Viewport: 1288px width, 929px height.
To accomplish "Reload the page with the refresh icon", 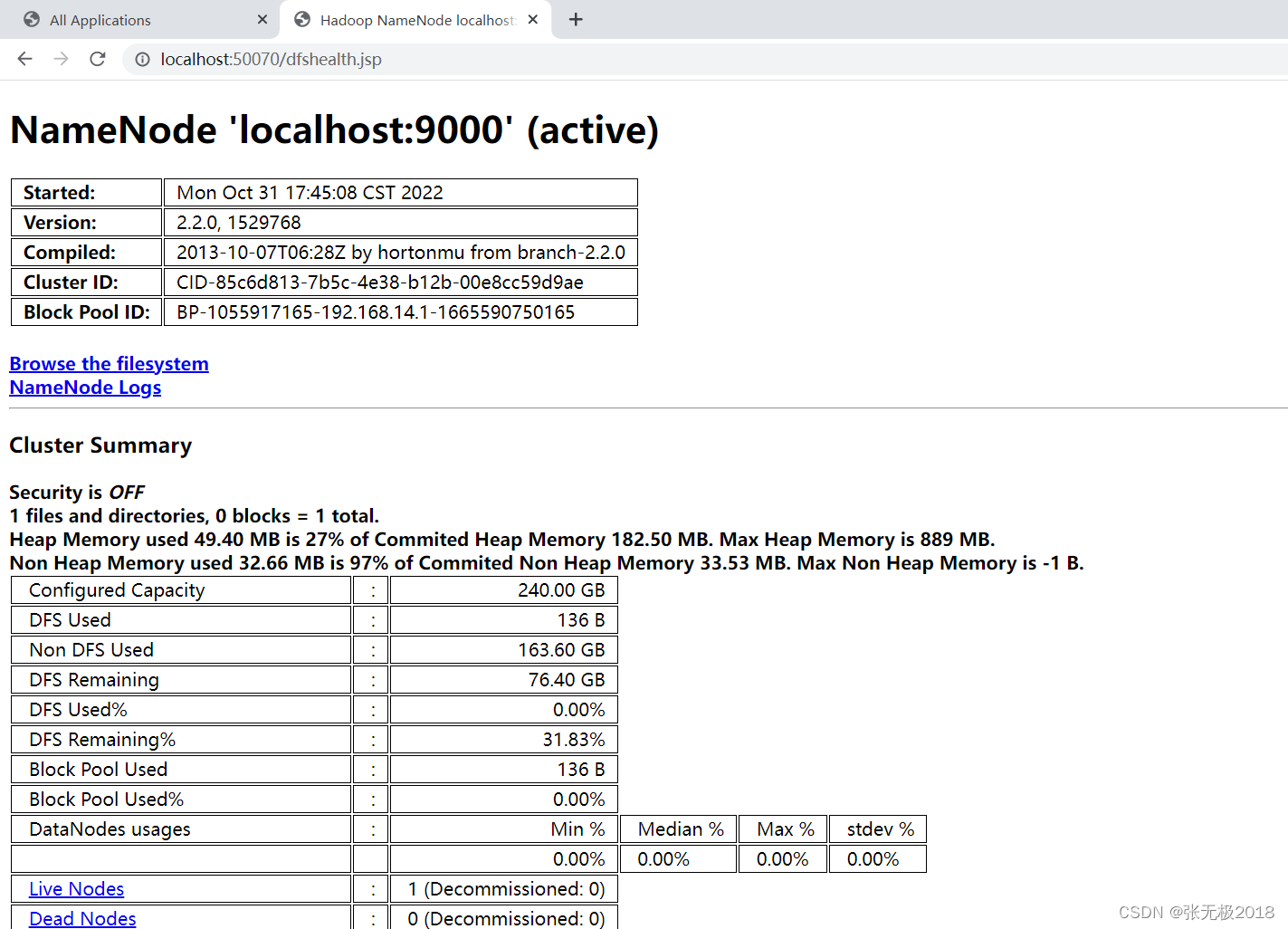I will (x=98, y=59).
